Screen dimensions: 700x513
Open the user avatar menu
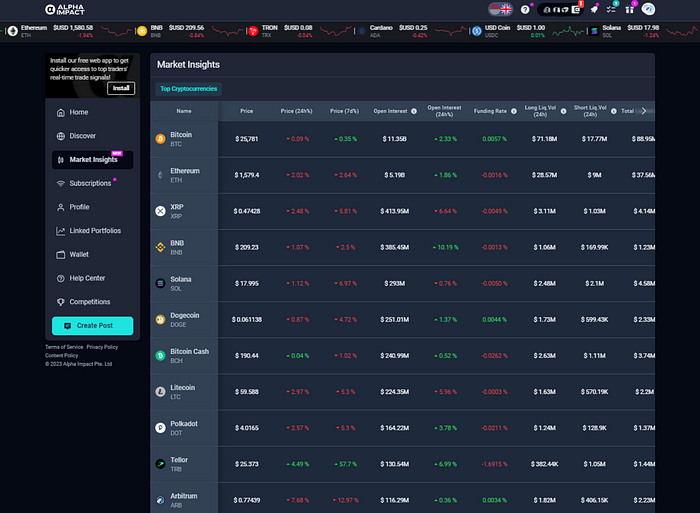click(648, 9)
